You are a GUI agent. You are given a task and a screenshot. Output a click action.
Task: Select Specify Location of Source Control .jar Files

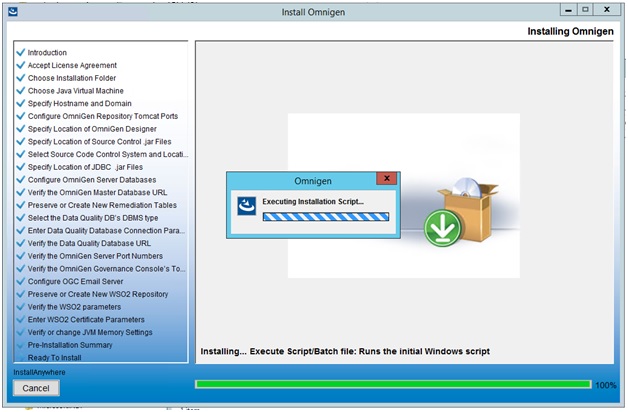point(99,142)
